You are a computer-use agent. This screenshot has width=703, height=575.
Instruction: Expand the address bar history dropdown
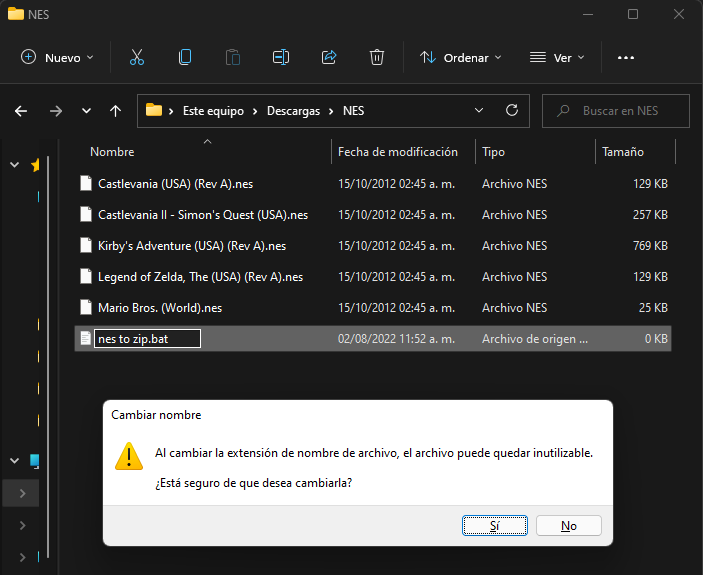click(479, 110)
